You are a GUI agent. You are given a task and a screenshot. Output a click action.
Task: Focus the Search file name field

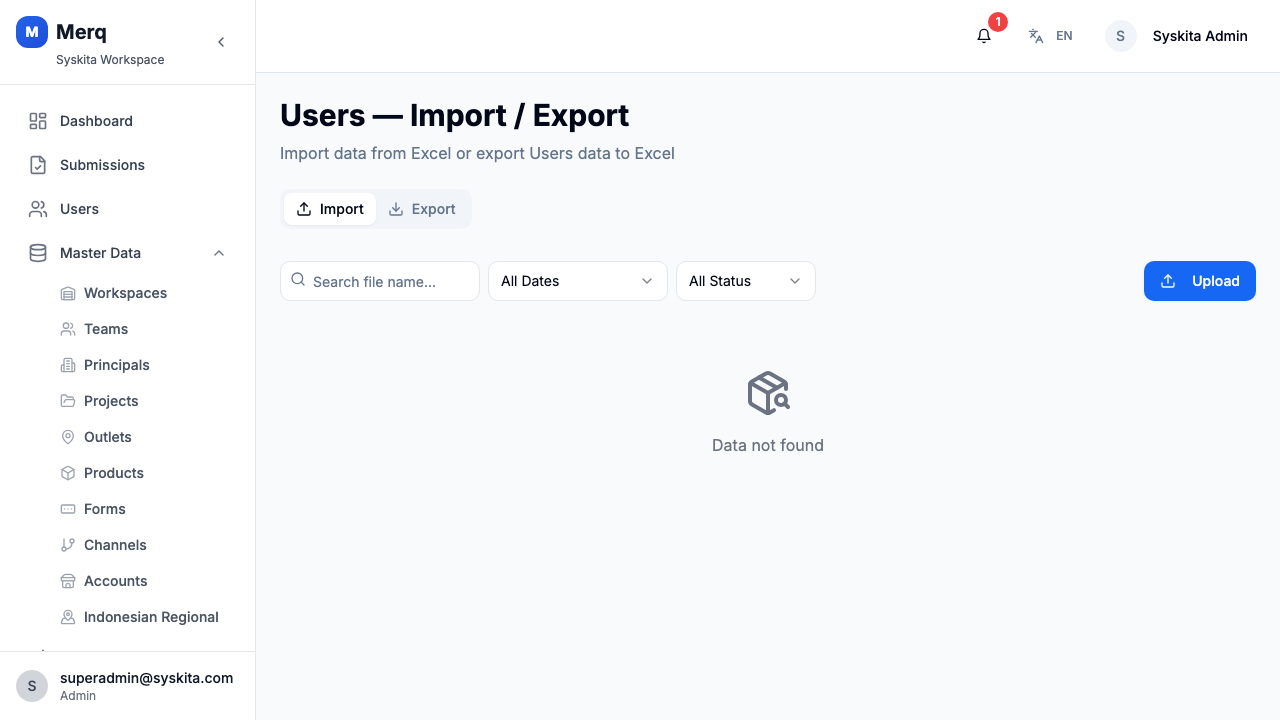[x=380, y=281]
